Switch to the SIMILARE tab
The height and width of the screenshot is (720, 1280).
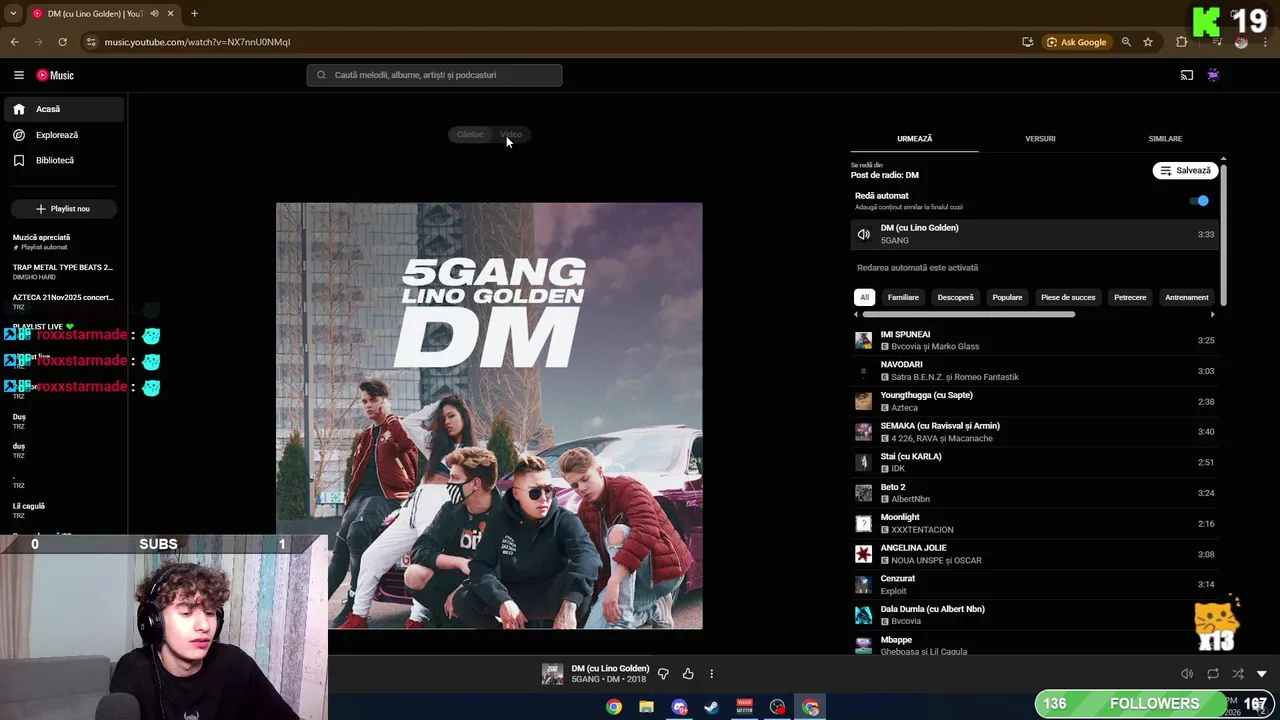1165,139
